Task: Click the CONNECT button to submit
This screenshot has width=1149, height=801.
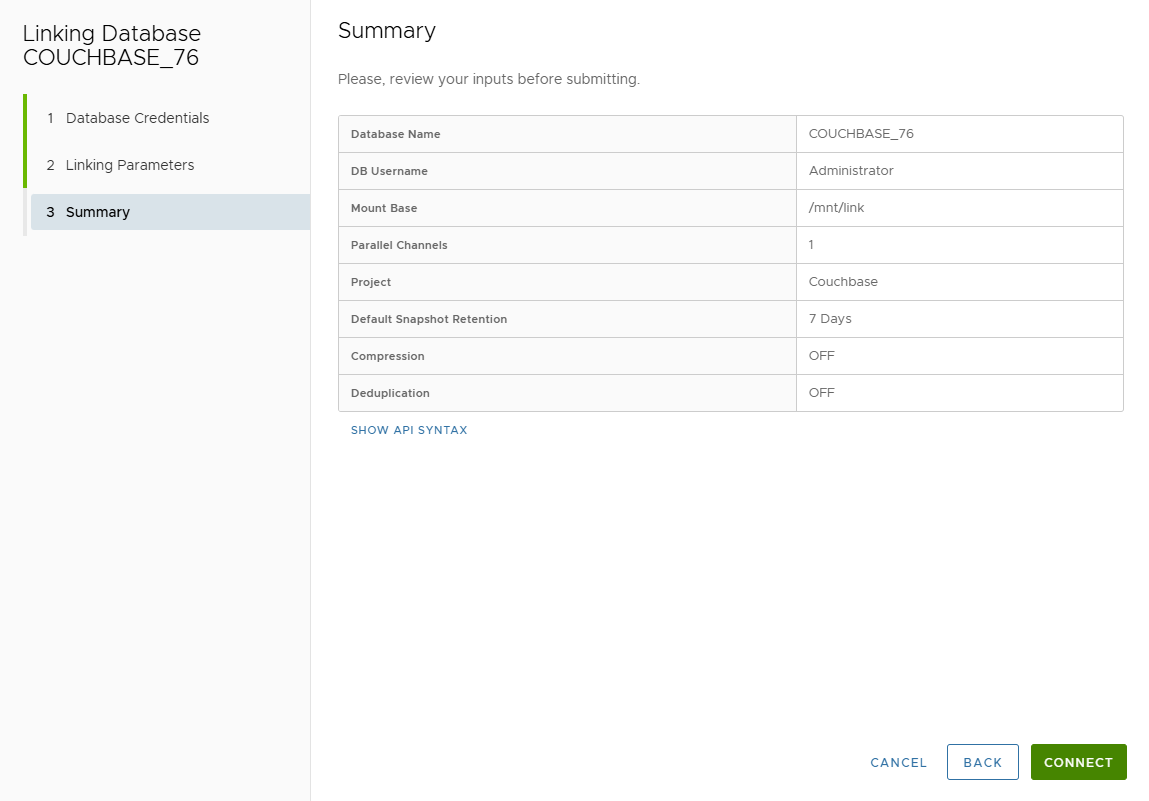Action: (x=1078, y=762)
